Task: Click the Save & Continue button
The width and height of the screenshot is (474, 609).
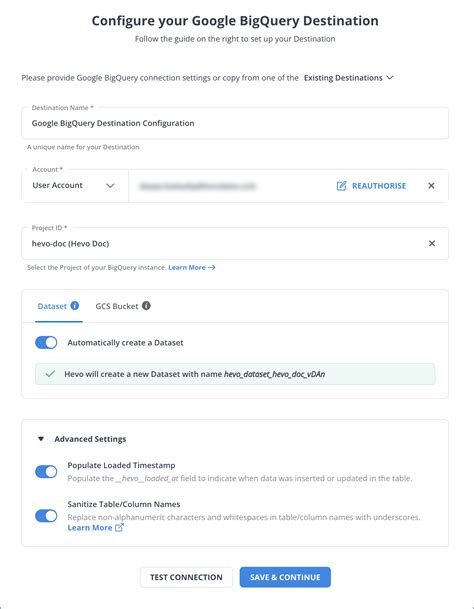Action: pyautogui.click(x=285, y=577)
